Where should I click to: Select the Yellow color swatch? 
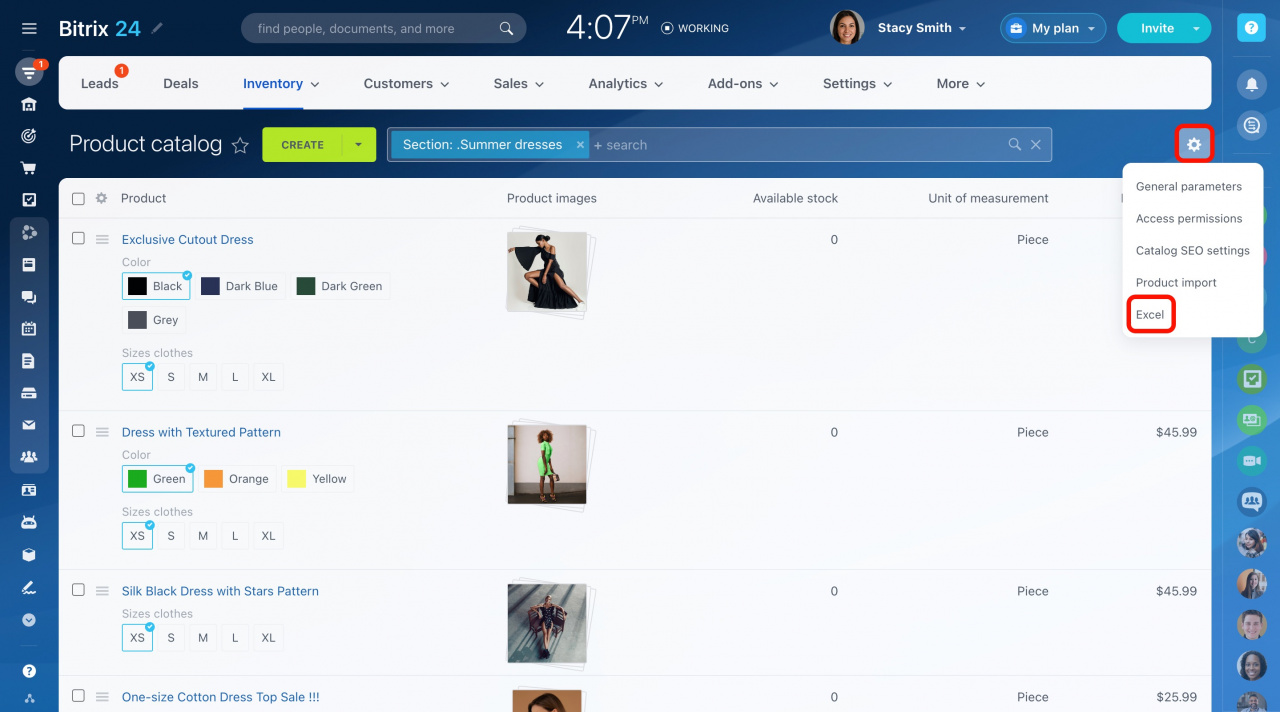[x=318, y=479]
